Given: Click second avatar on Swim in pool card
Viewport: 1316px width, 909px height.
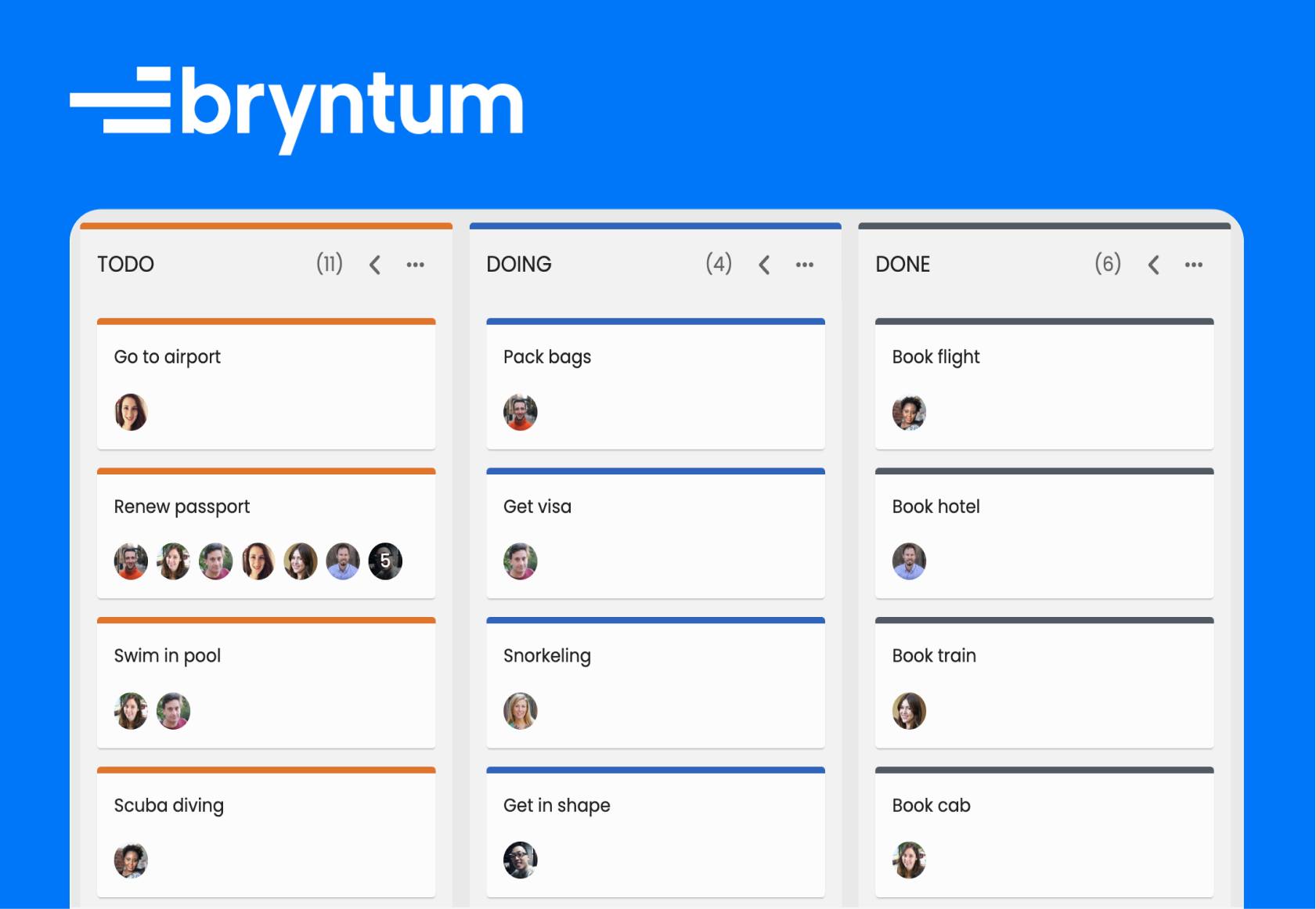Looking at the screenshot, I should click(x=174, y=711).
